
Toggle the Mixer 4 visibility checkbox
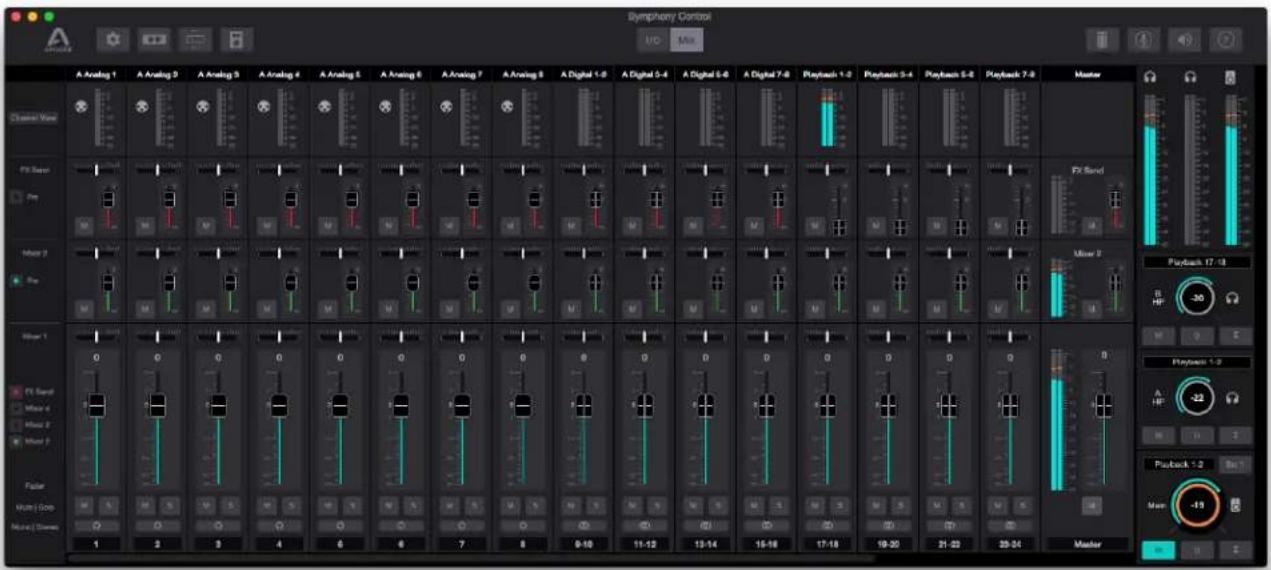click(x=17, y=408)
